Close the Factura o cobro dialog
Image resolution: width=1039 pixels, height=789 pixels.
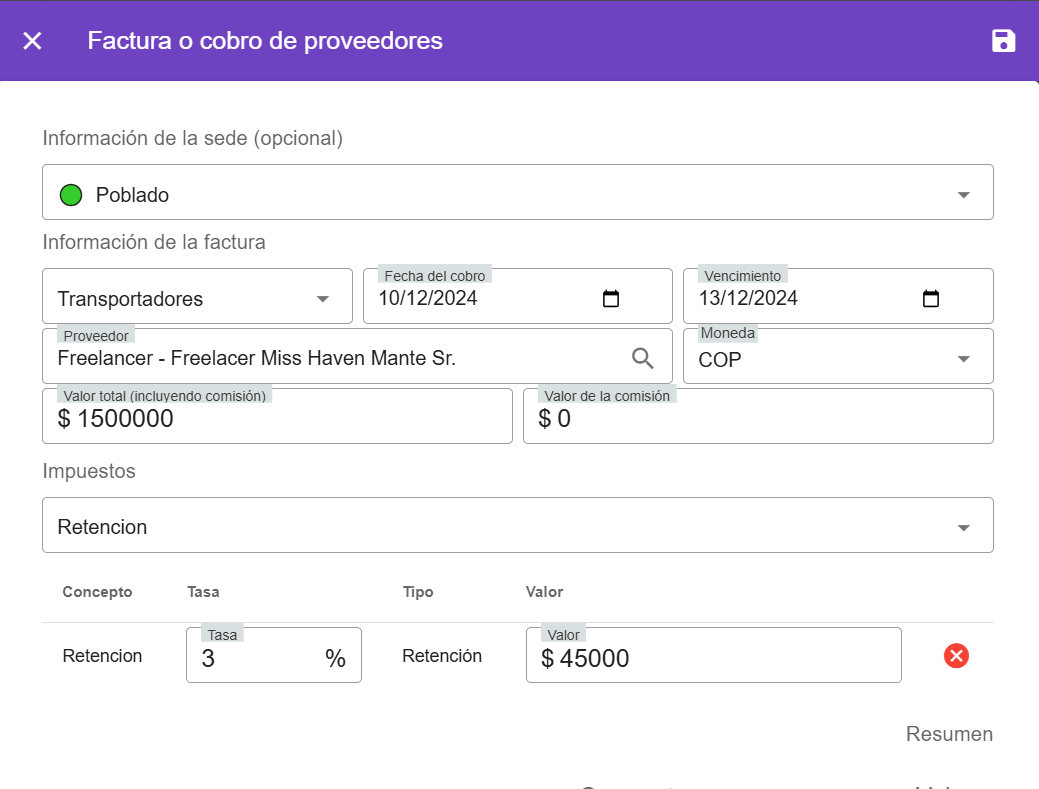(x=32, y=41)
